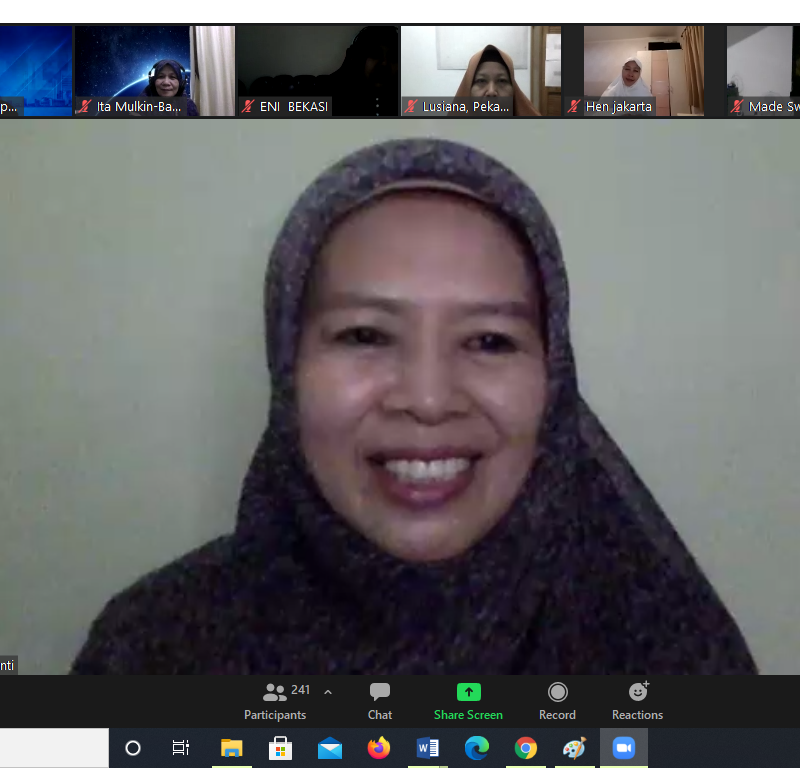
Task: Click the muted mic icon on Hen jakarta
Action: point(574,107)
